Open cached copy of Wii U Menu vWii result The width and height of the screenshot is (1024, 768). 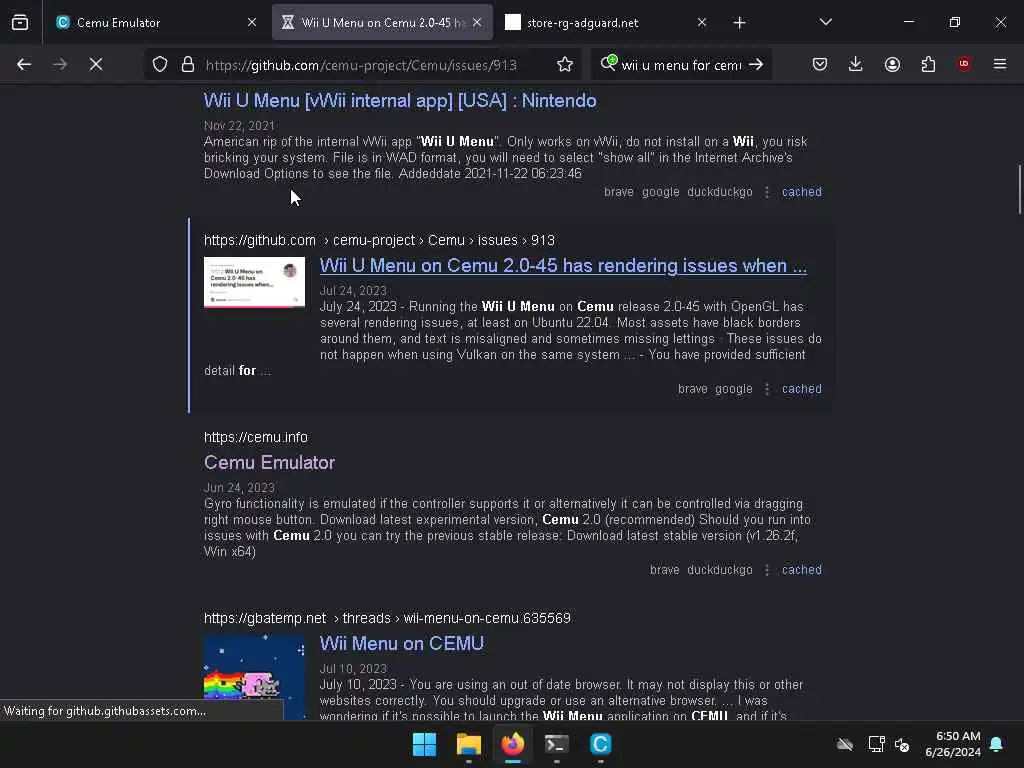801,191
